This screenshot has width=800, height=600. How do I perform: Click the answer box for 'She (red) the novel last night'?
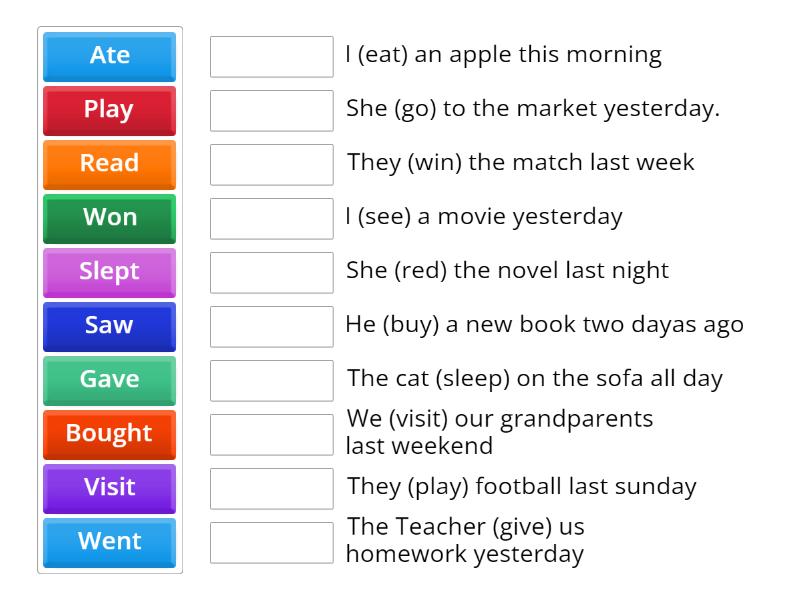(x=271, y=271)
